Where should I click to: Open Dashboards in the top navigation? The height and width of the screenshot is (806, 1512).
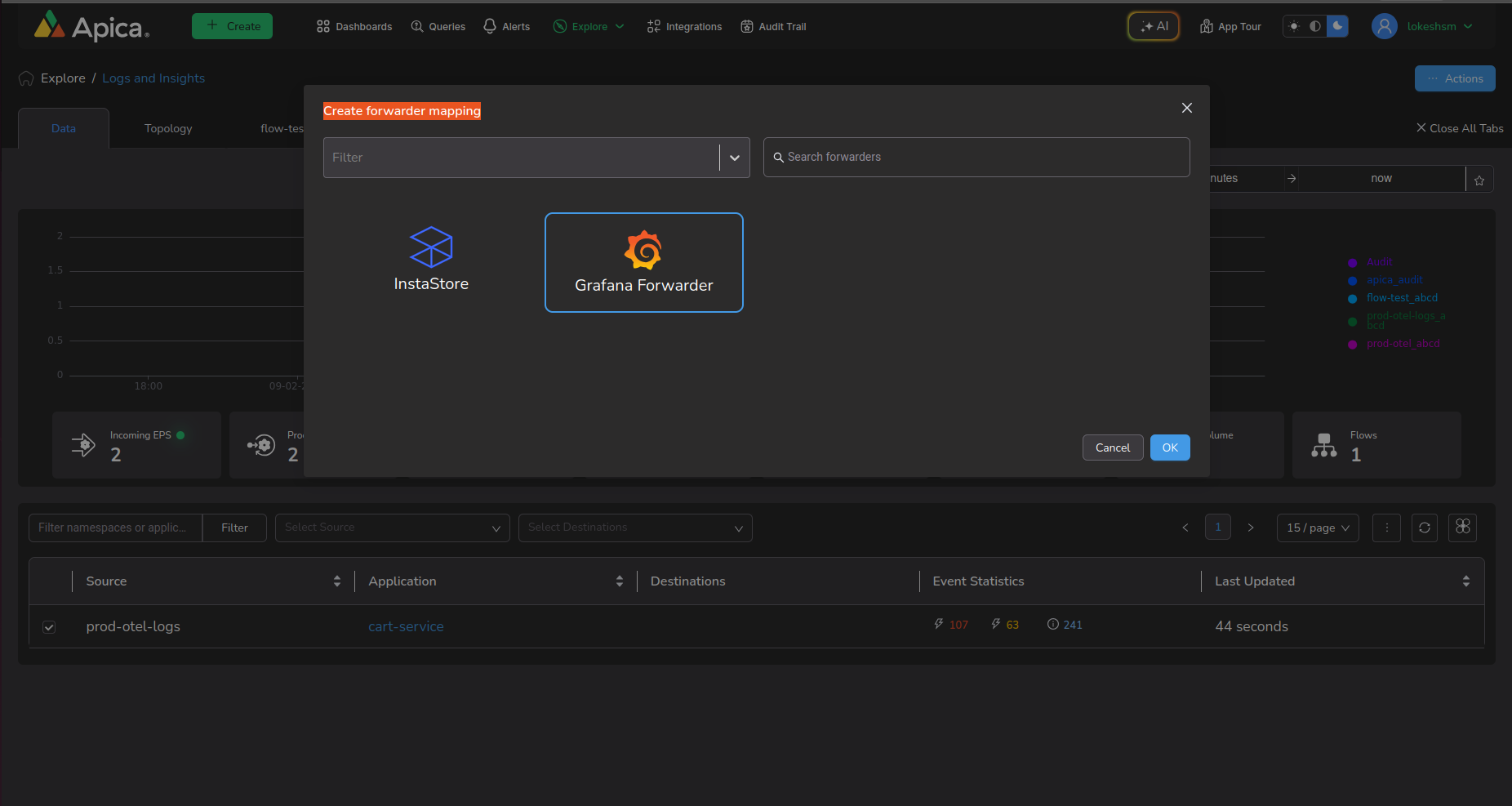(x=354, y=27)
